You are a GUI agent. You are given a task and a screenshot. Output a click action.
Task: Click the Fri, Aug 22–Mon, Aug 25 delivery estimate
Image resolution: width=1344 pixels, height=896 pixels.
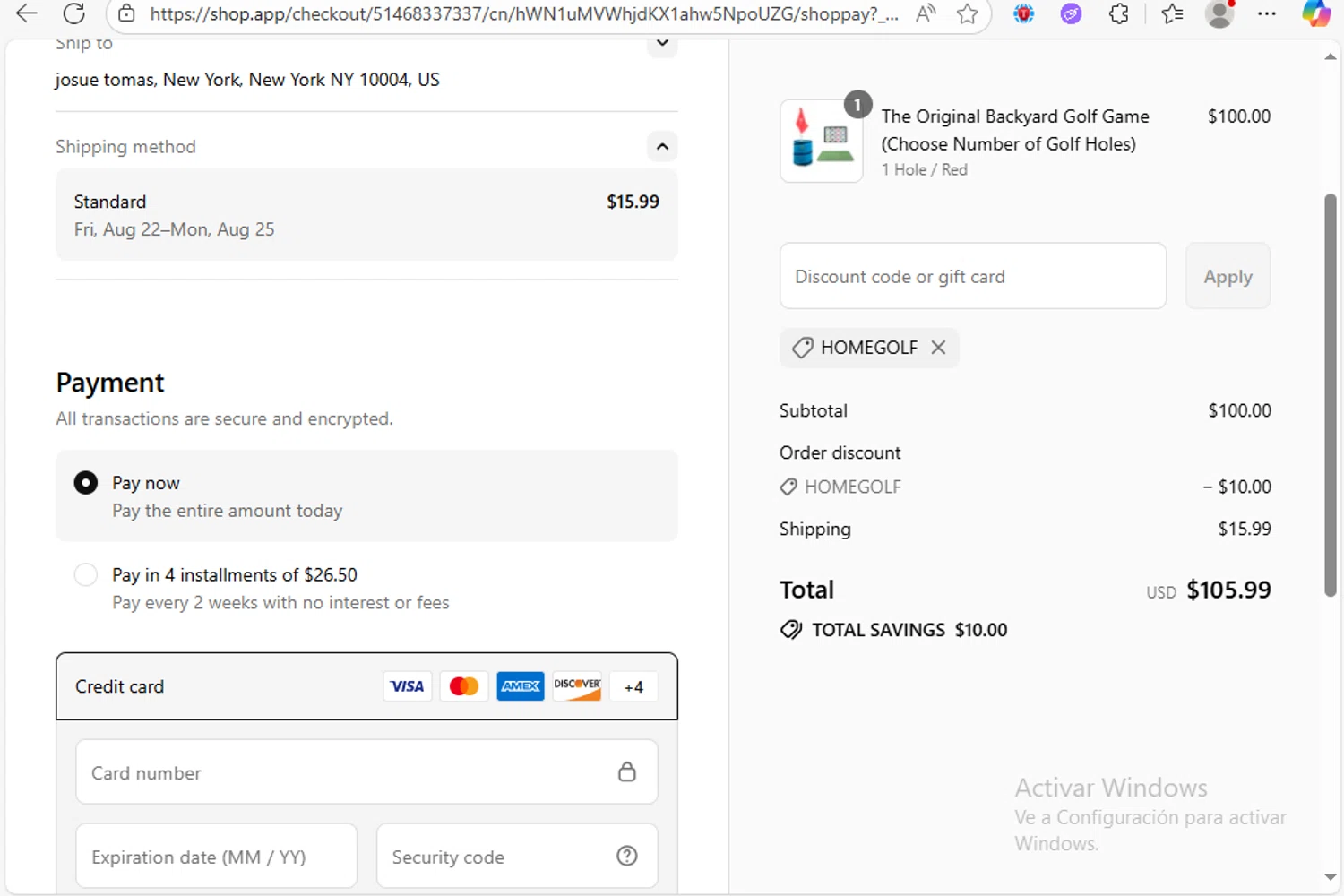174,229
